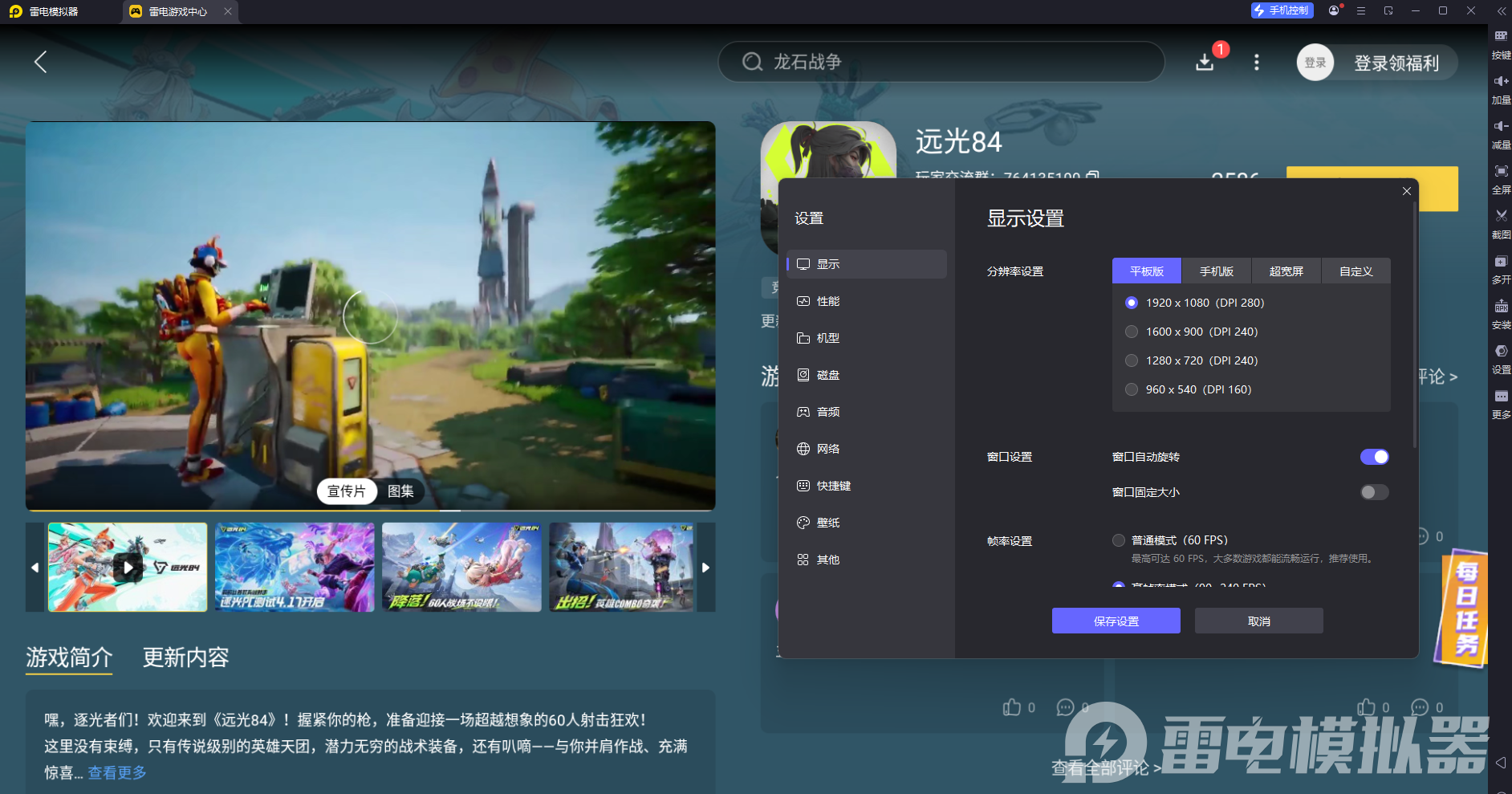
Task: Switch to the 更新内容 tab
Action: coord(186,658)
